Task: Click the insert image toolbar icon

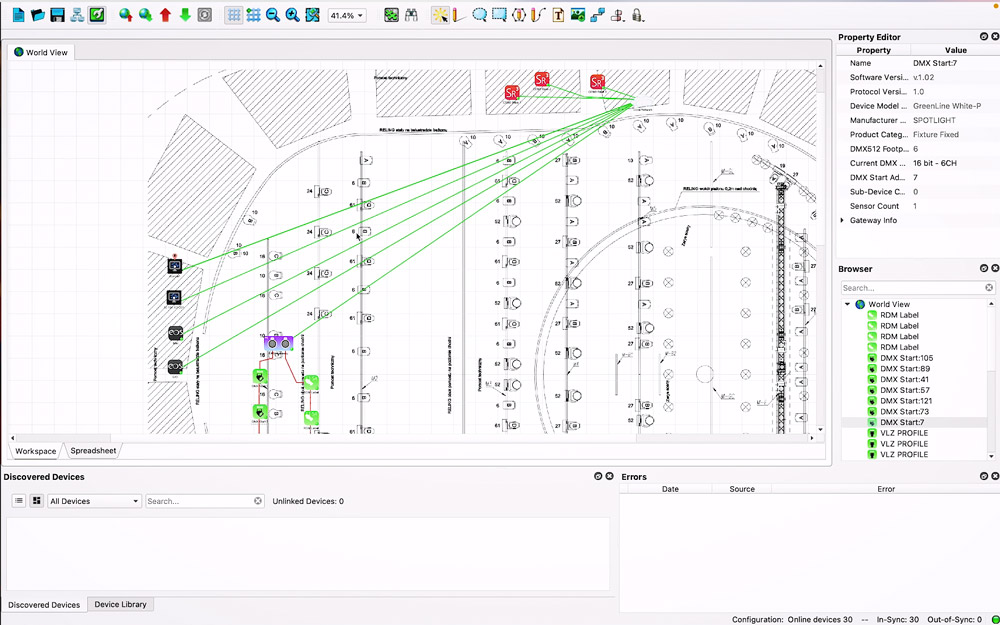Action: 578,15
